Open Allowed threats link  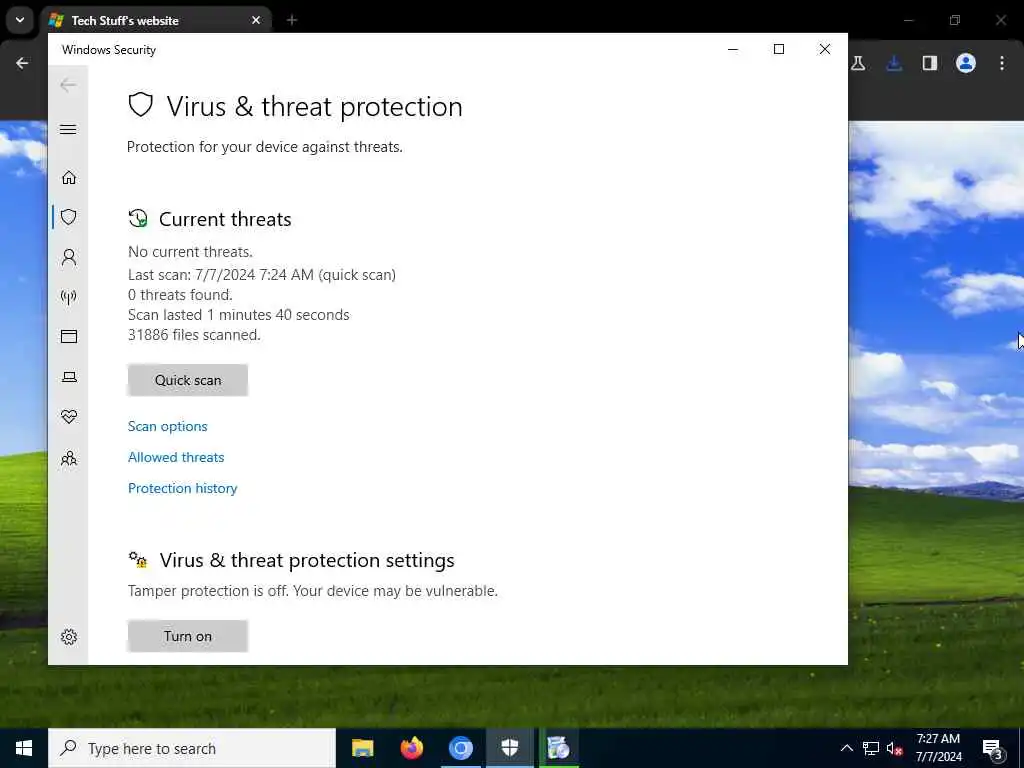176,457
